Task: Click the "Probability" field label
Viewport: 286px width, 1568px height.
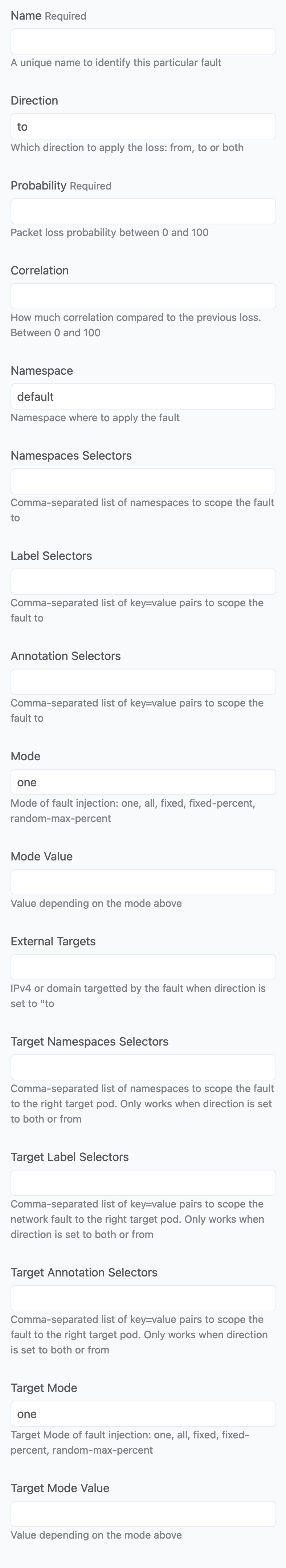Action: click(x=38, y=186)
